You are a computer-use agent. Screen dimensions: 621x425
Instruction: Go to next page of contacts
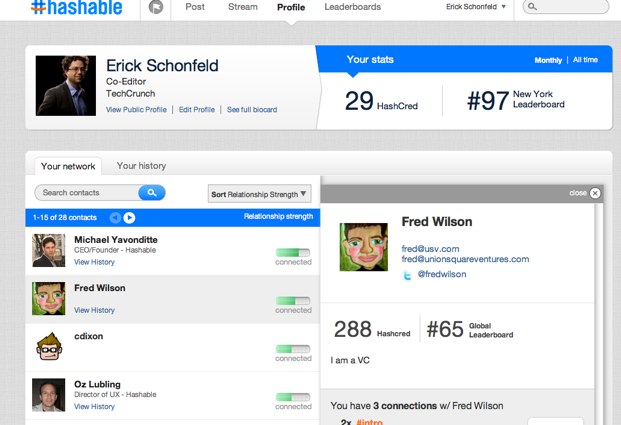tap(130, 217)
